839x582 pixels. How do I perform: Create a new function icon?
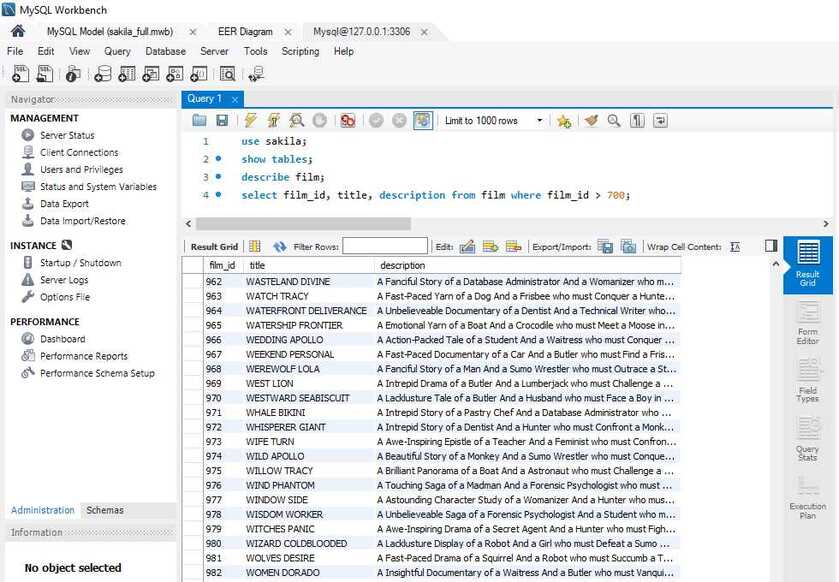point(199,74)
